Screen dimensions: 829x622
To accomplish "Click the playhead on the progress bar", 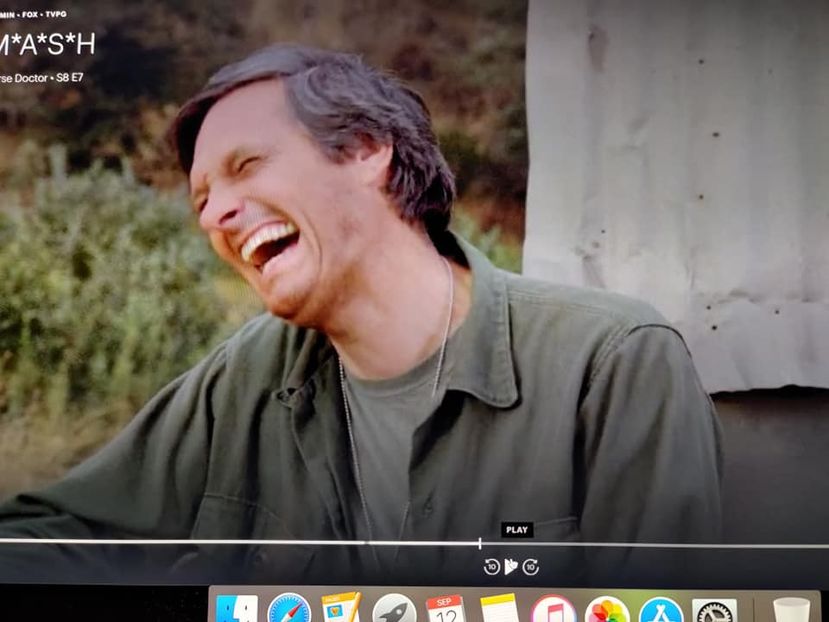I will point(480,543).
